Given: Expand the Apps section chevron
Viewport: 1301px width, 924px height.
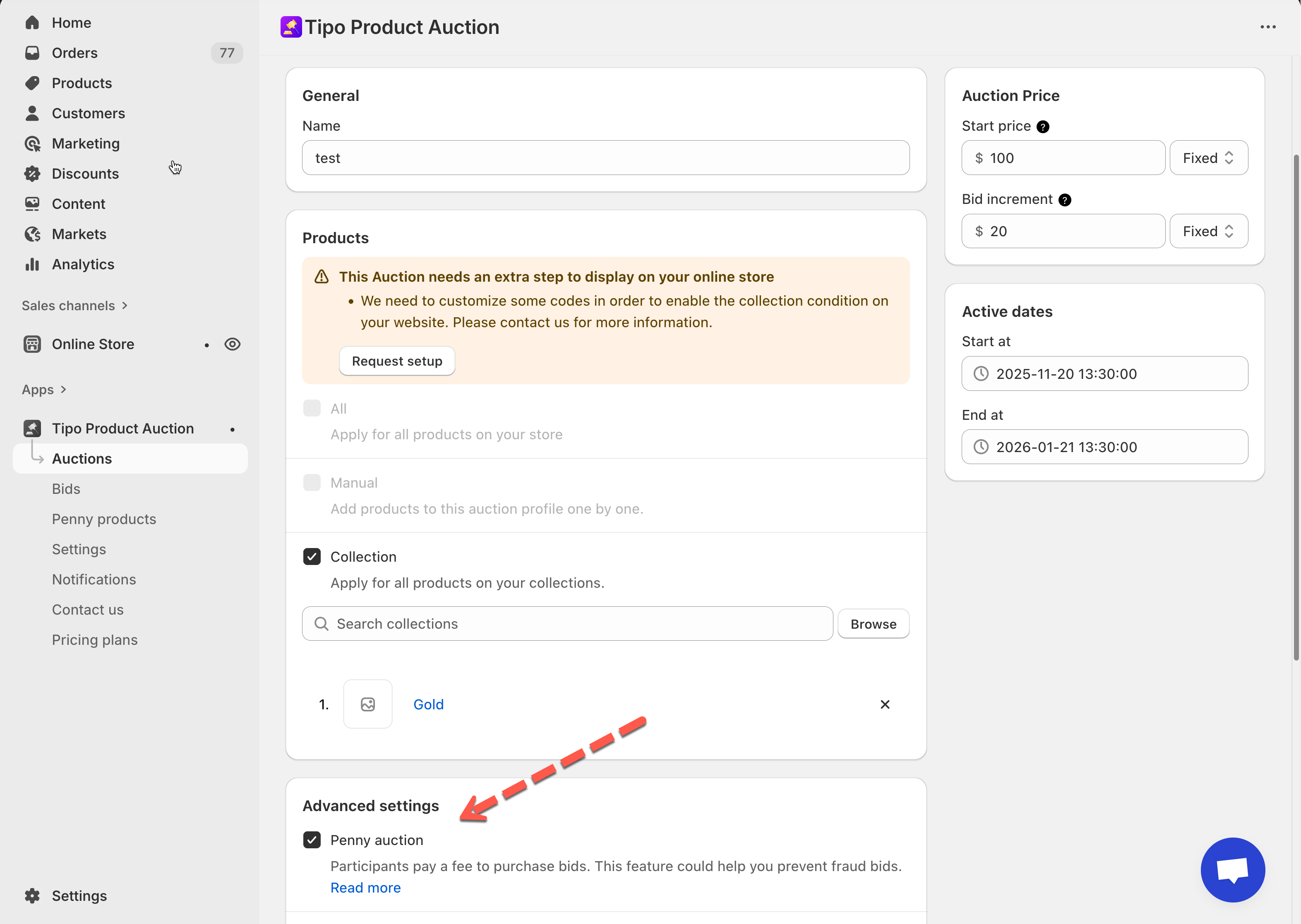Looking at the screenshot, I should coord(63,389).
